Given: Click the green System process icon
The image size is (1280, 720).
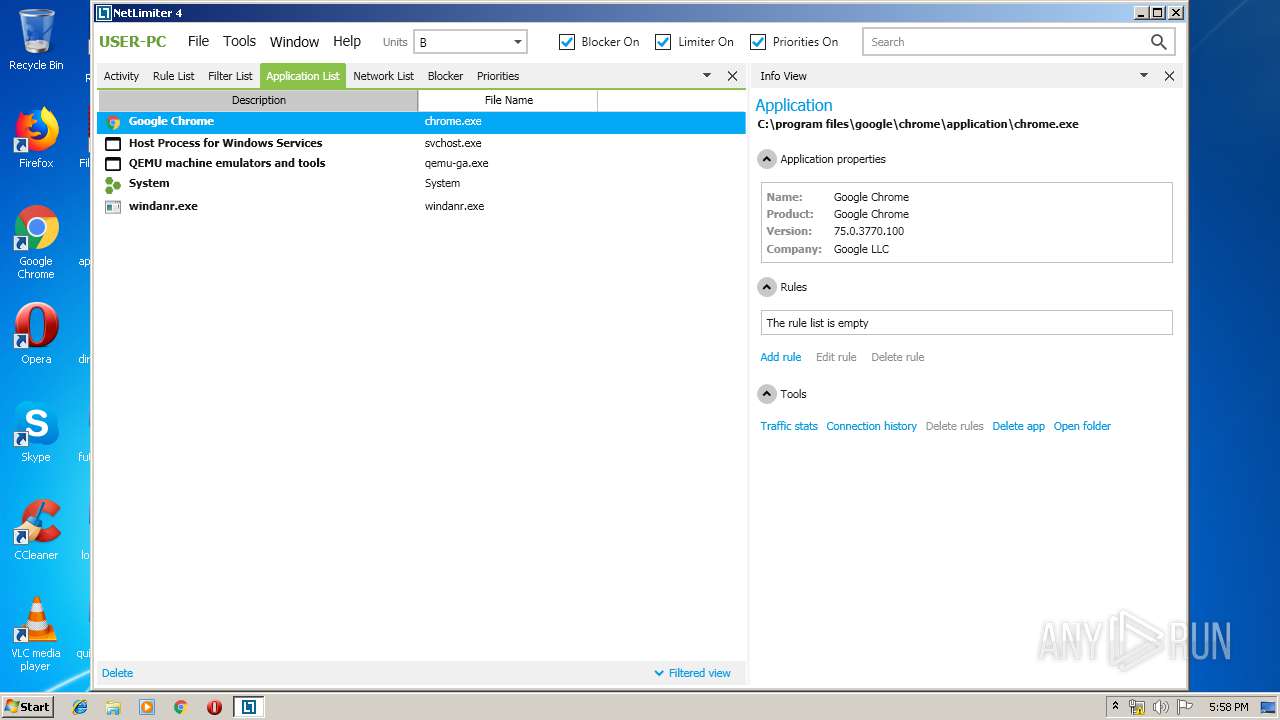Looking at the screenshot, I should tap(113, 185).
